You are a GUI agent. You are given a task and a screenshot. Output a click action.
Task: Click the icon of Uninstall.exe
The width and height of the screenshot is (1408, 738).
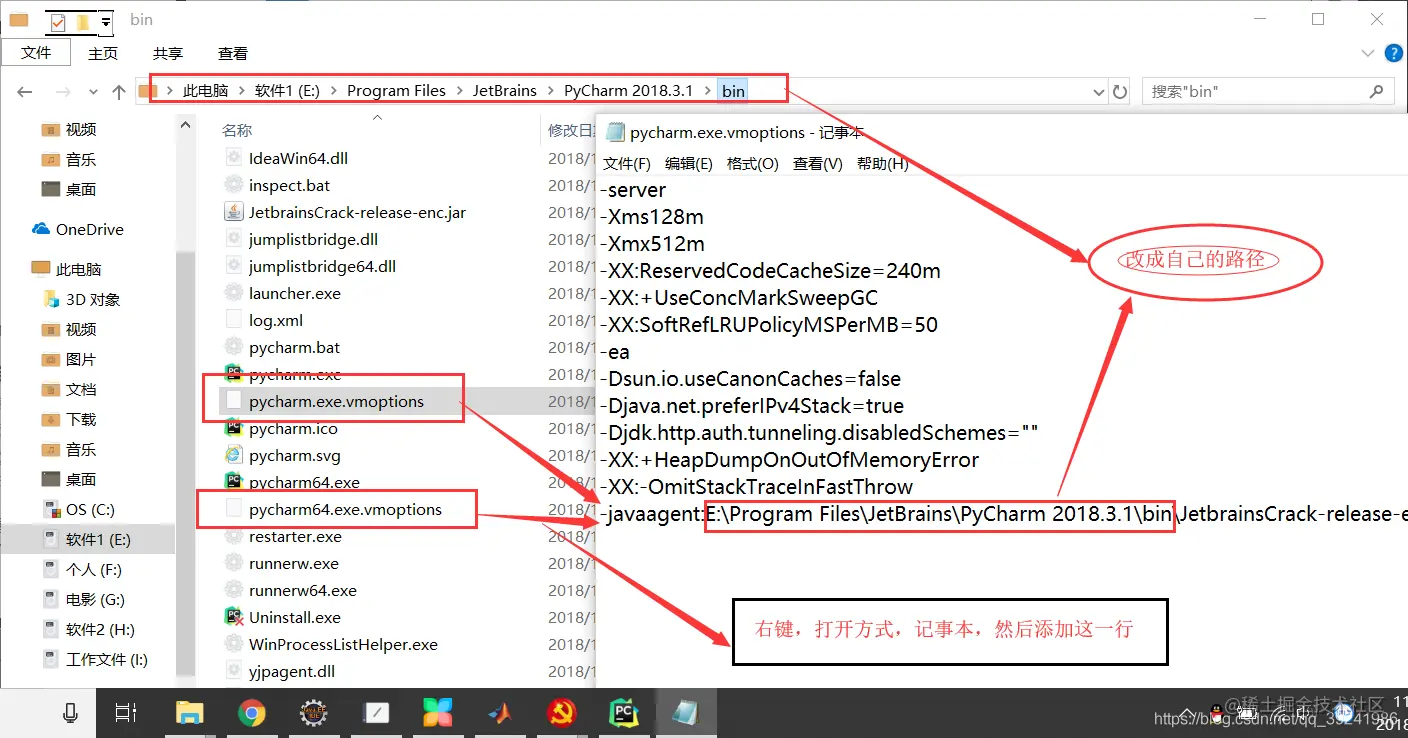pos(234,617)
